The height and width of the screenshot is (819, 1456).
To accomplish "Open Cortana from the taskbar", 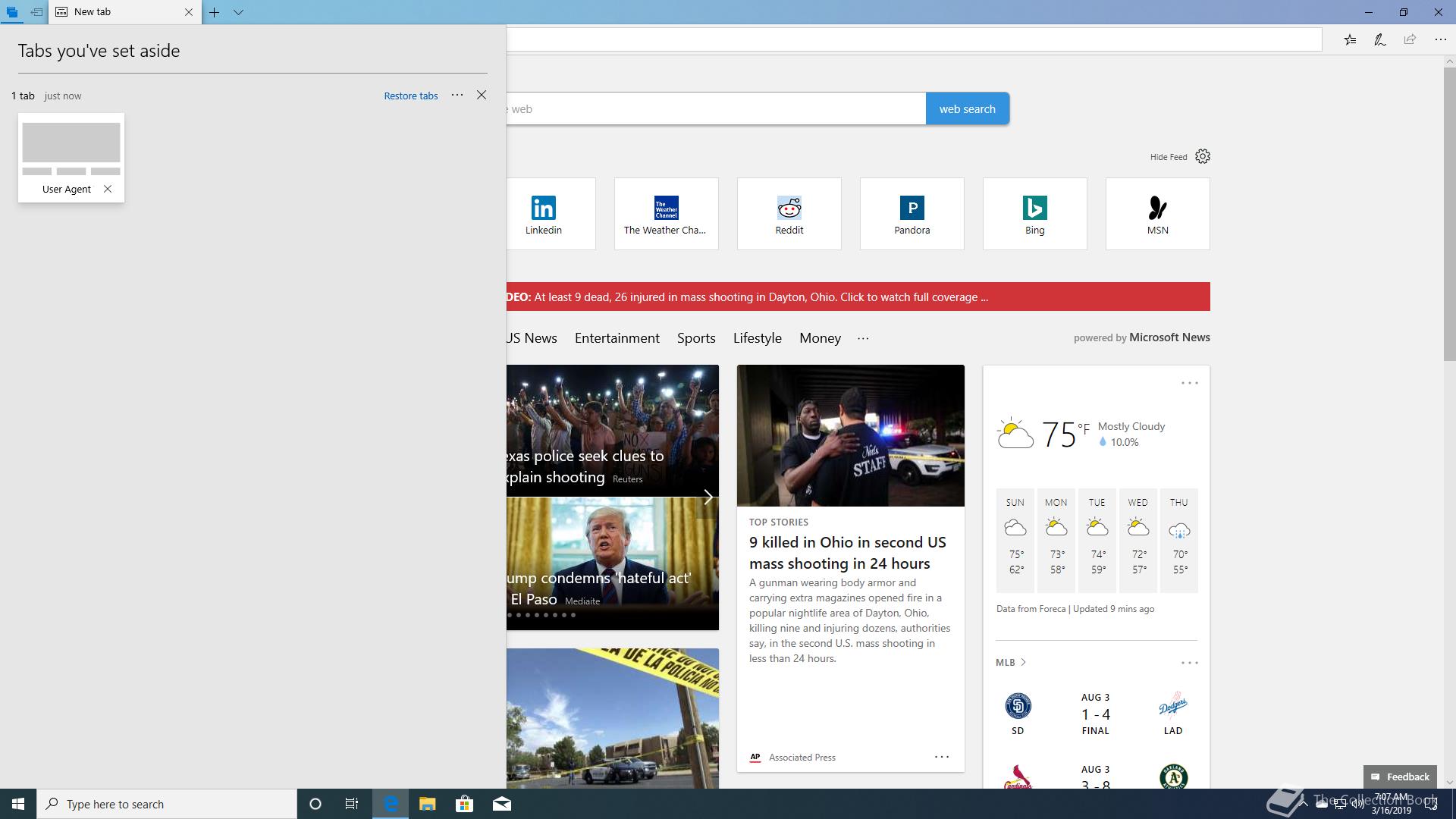I will click(x=315, y=804).
